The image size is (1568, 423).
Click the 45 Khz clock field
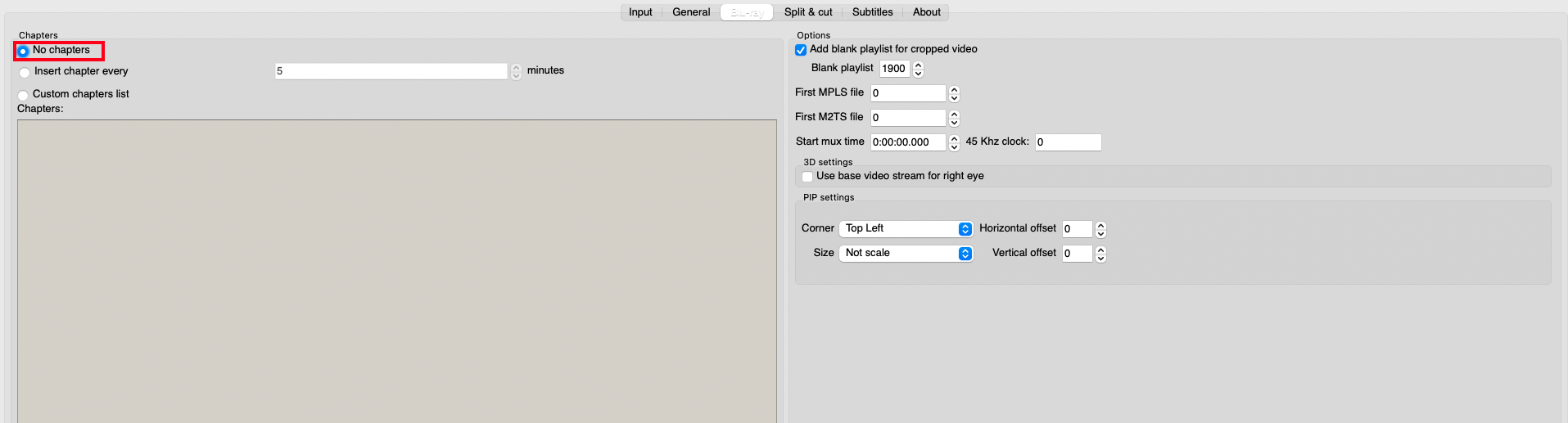(x=1068, y=142)
